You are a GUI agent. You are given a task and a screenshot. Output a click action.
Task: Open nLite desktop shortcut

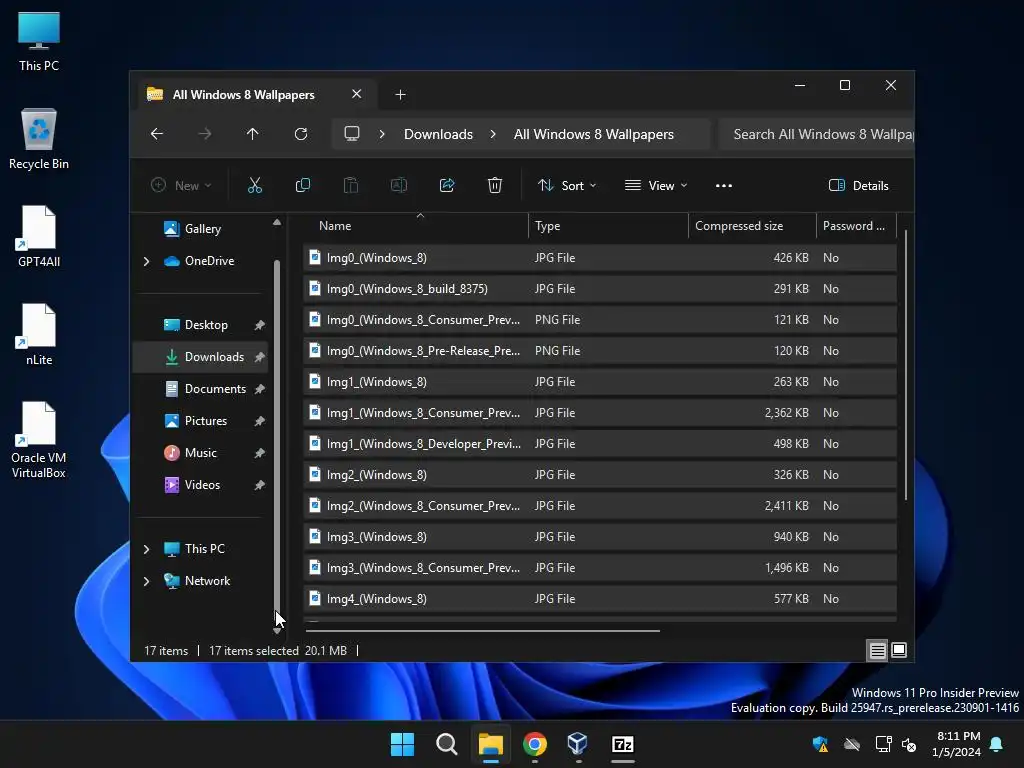tap(39, 334)
